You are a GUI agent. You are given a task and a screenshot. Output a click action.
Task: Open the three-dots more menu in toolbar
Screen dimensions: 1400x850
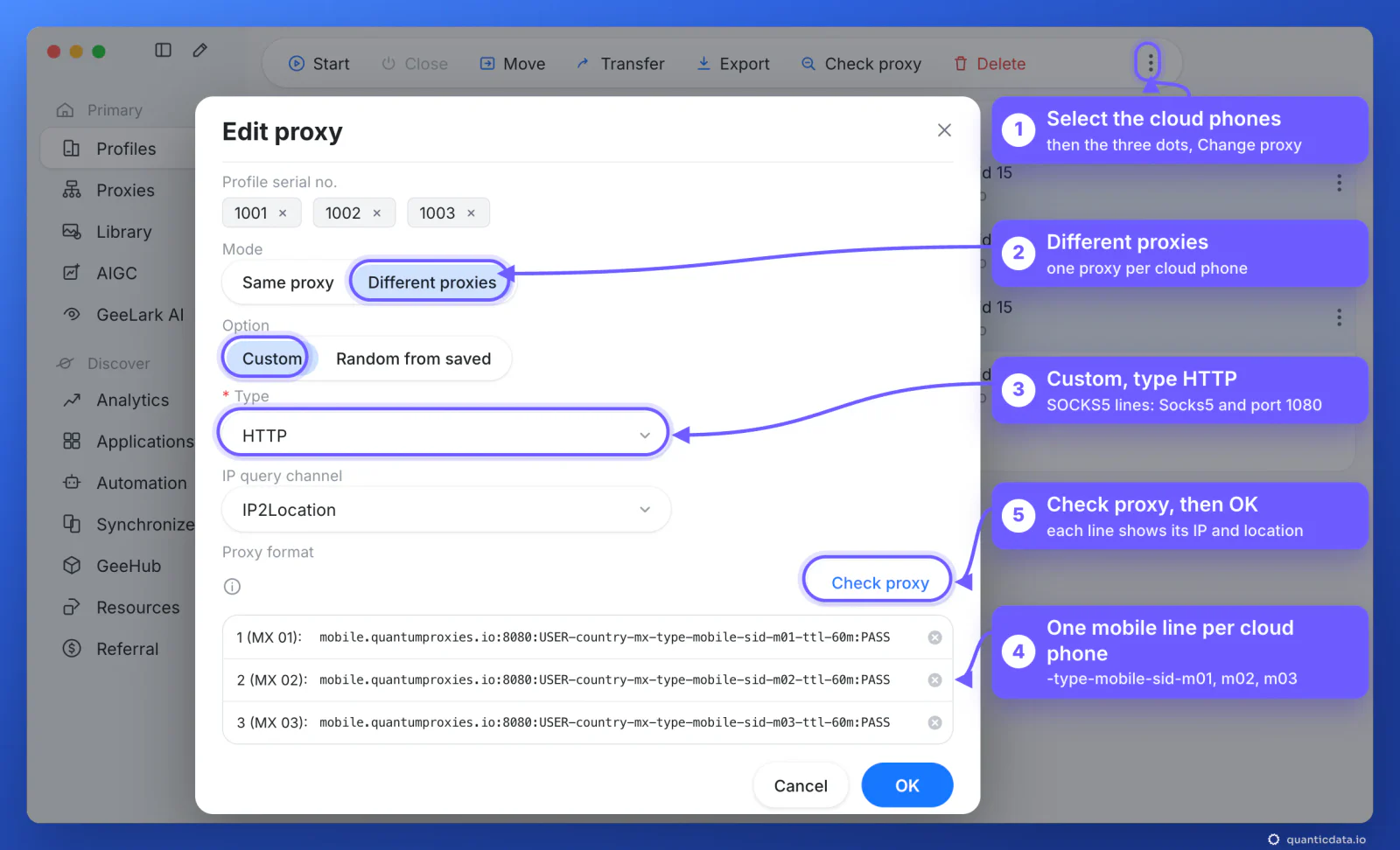[x=1150, y=62]
